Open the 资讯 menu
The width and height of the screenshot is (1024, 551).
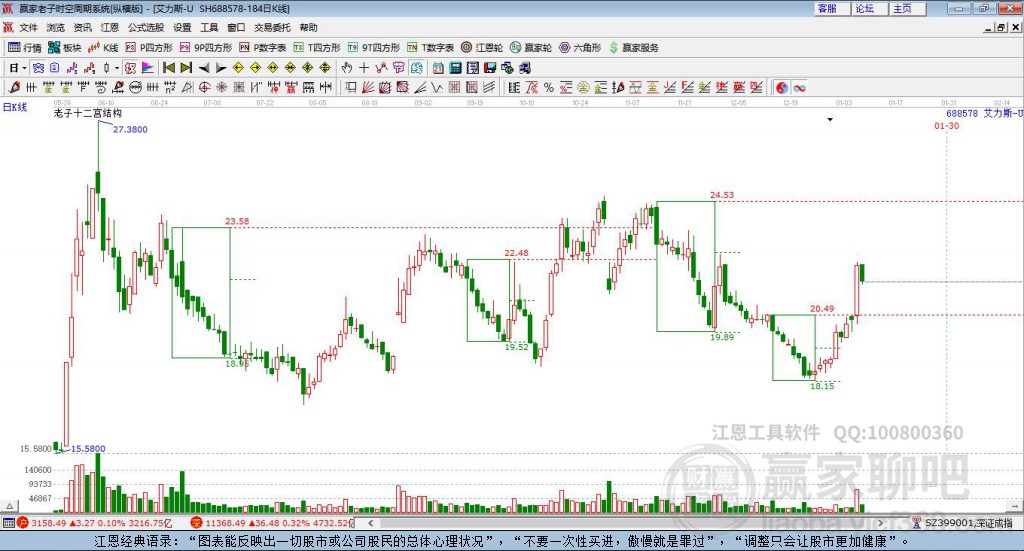82,27
